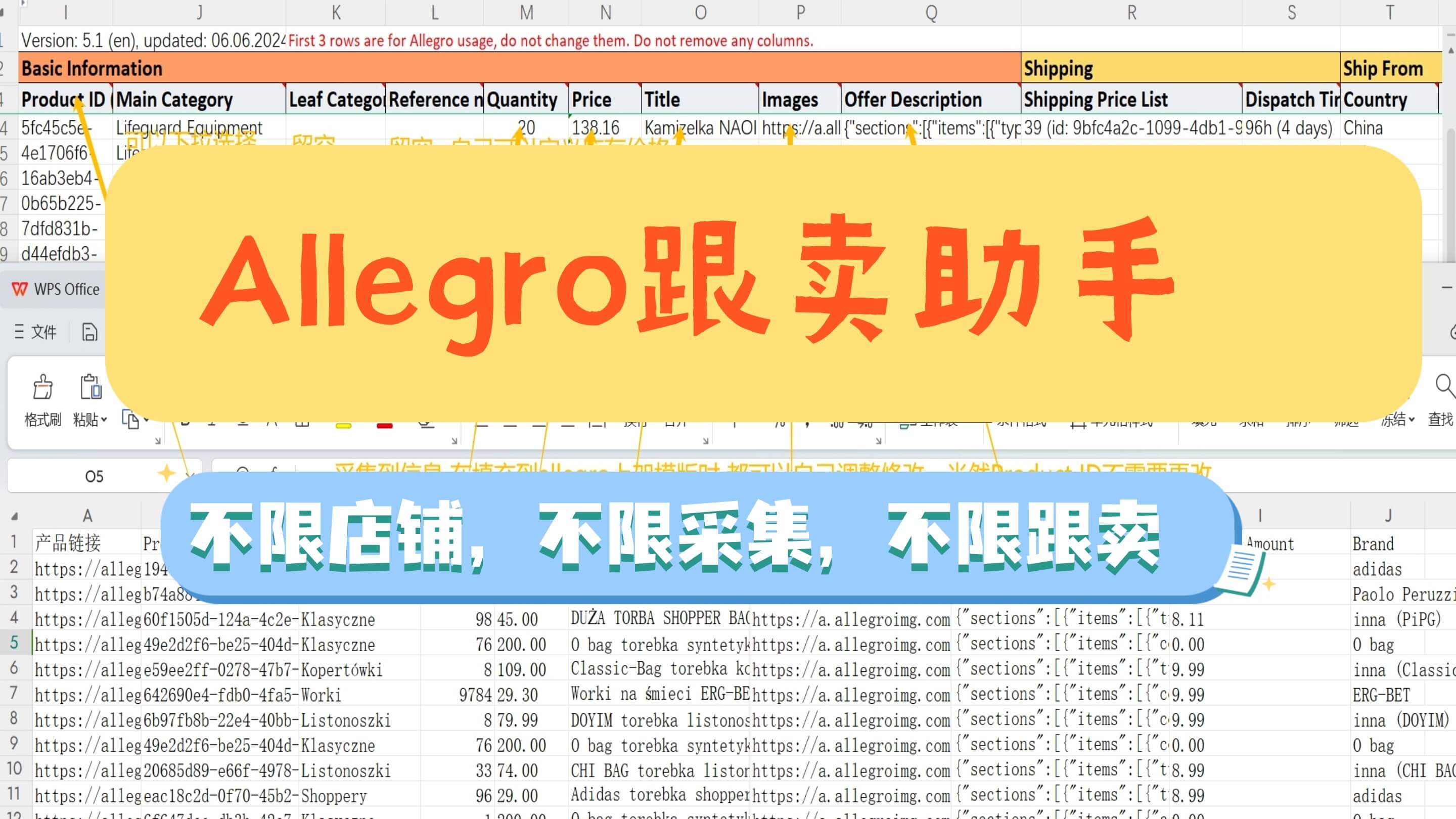Click the 642690e4-fdb0-4fa5- ID cell
The height and width of the screenshot is (819, 1456).
(220, 695)
